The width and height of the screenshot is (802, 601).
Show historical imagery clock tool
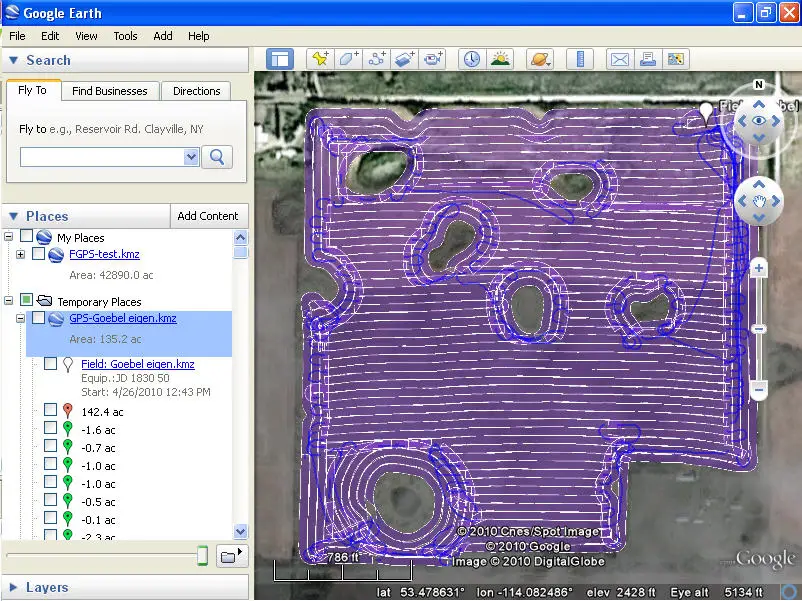[x=472, y=59]
